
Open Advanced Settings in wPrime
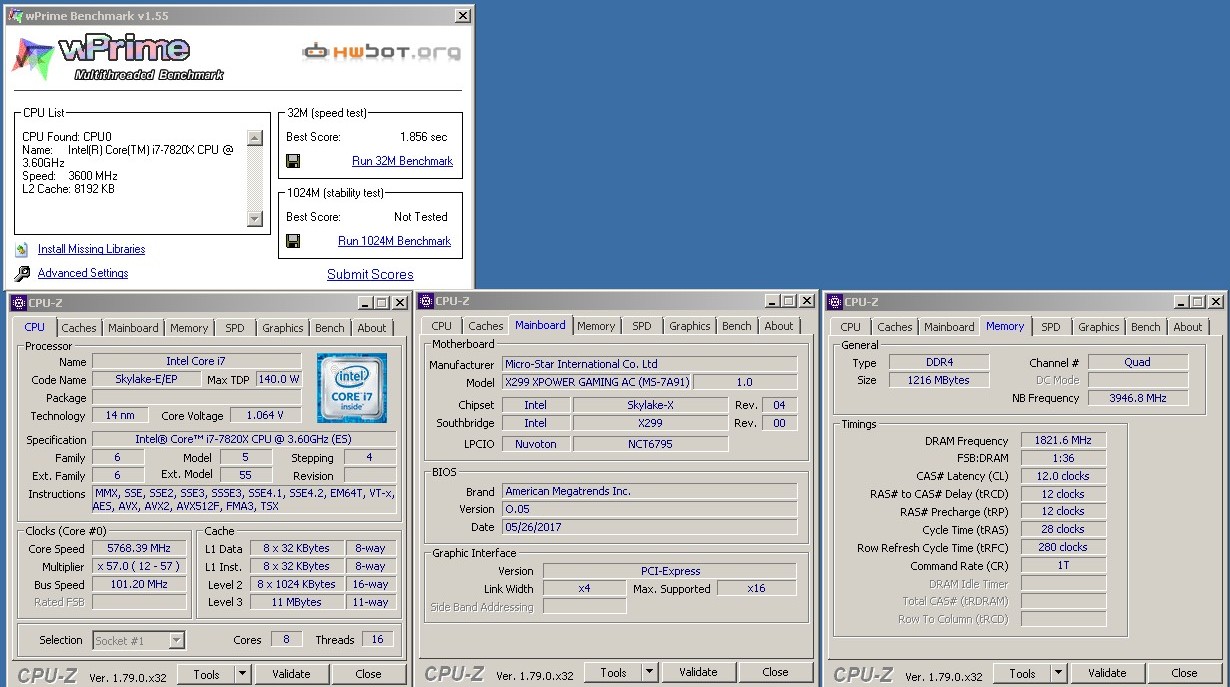pos(83,273)
